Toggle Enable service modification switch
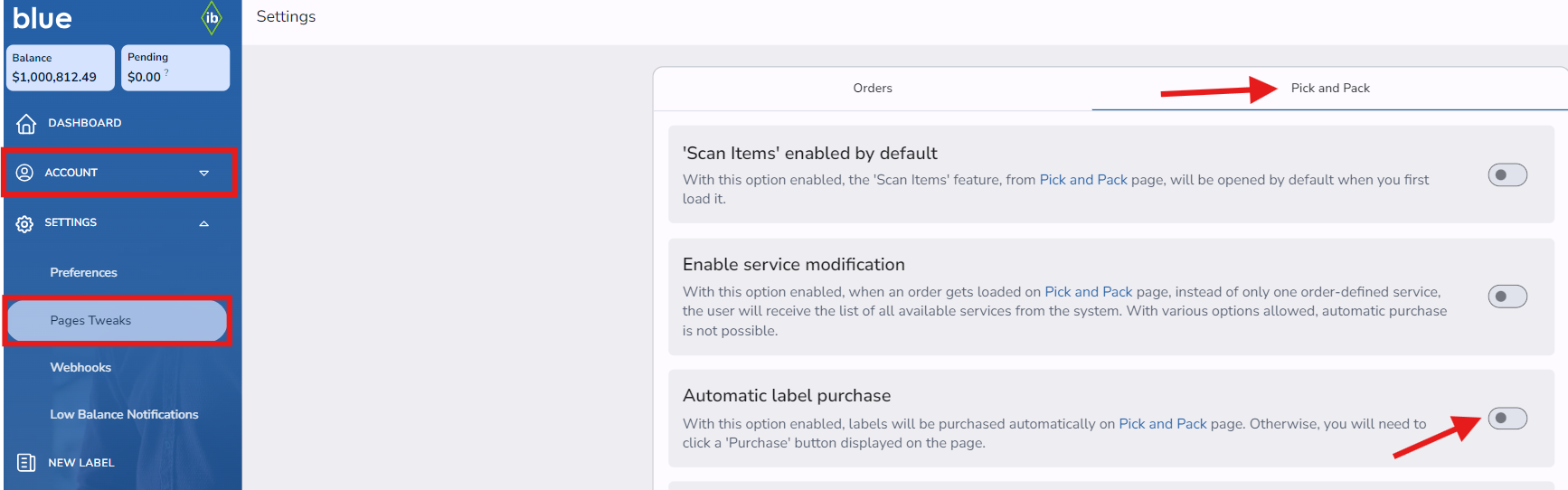 [x=1507, y=297]
